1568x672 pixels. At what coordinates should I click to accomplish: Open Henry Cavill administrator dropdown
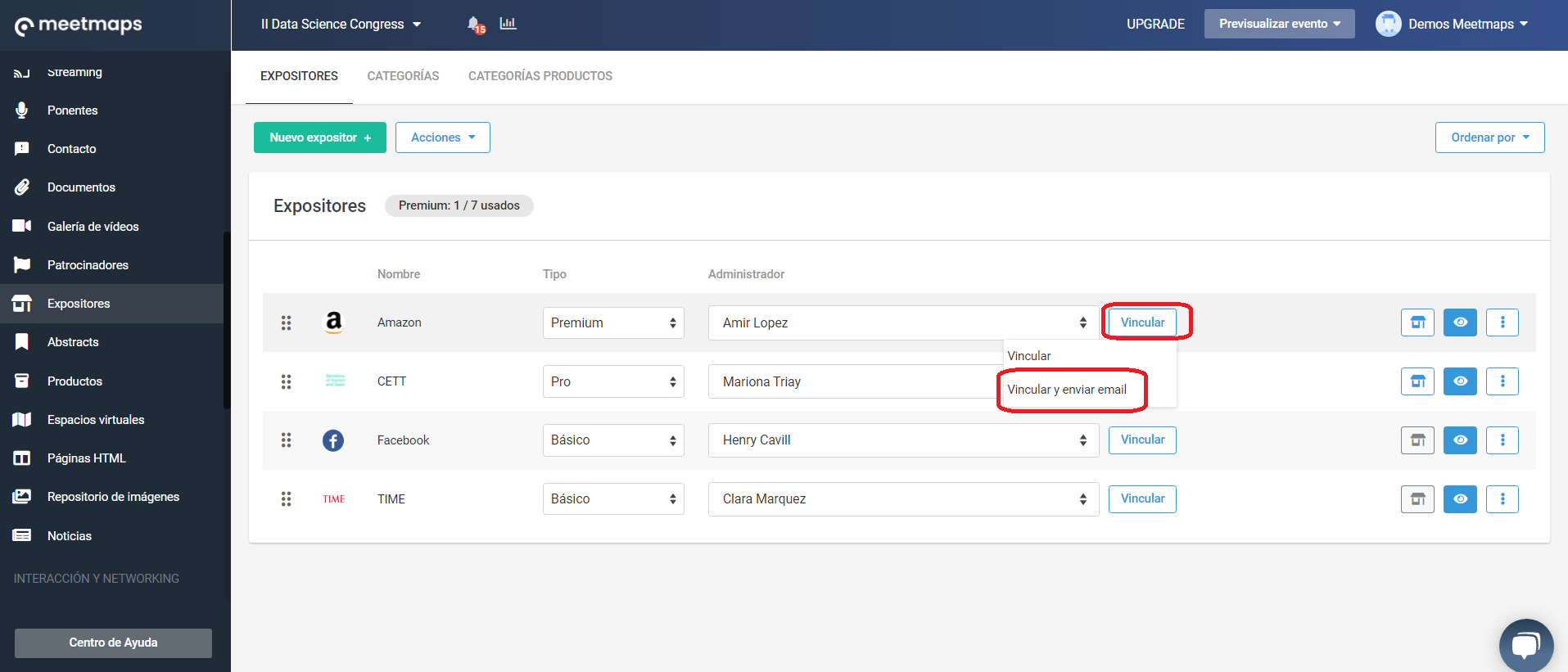903,440
